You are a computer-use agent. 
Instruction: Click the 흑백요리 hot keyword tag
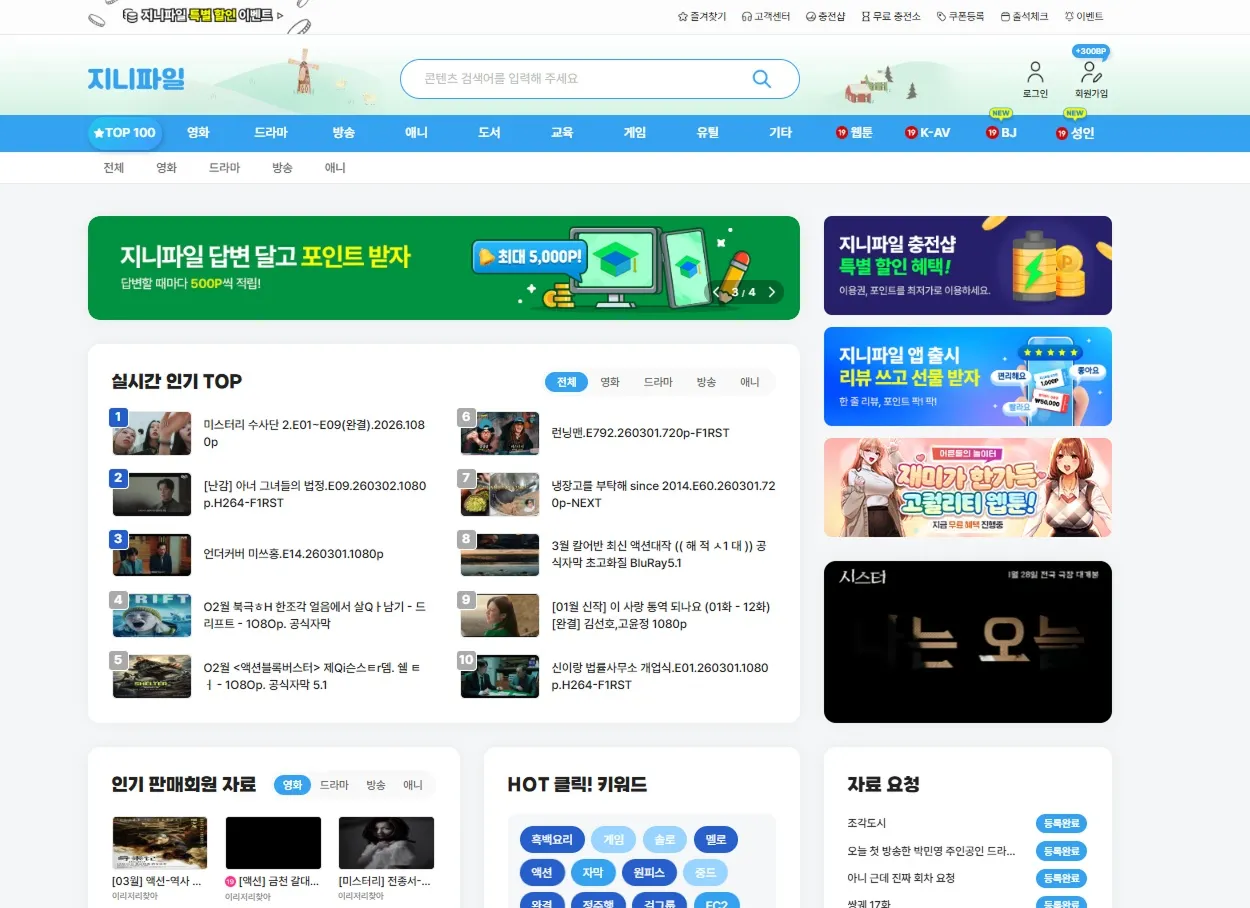552,839
